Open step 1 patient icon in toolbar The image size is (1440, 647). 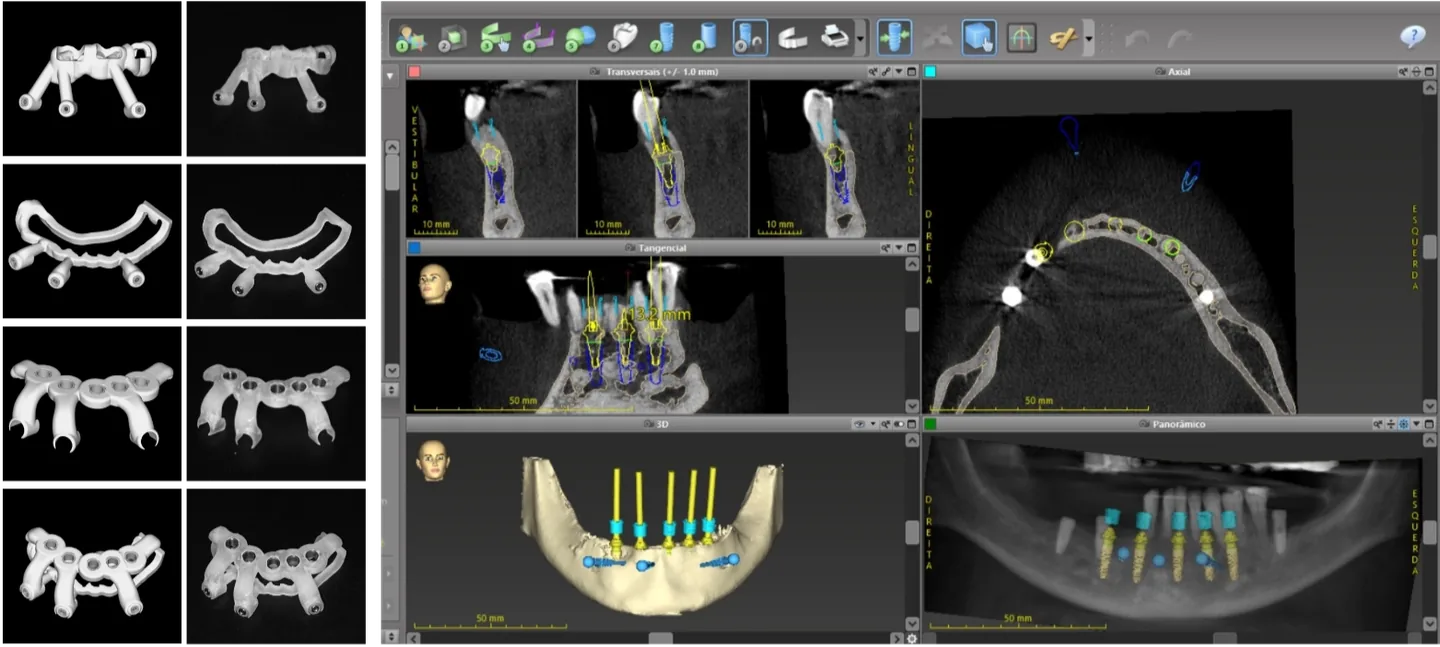tap(409, 37)
